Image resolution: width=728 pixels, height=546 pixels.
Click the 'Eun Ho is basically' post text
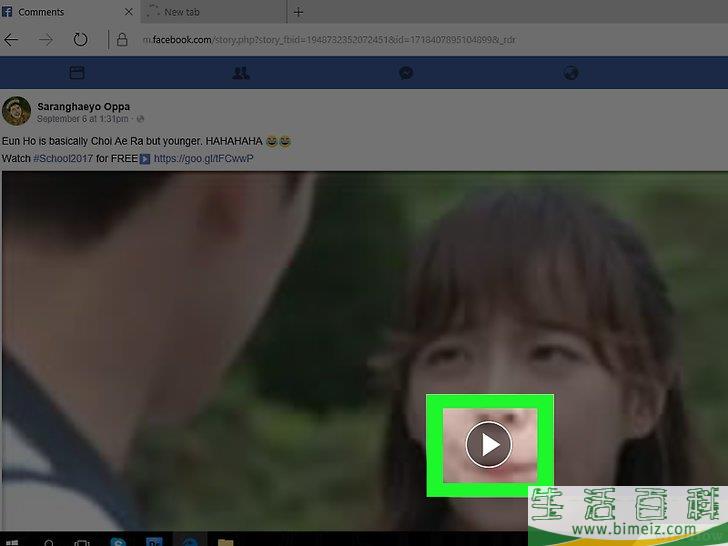pos(132,141)
